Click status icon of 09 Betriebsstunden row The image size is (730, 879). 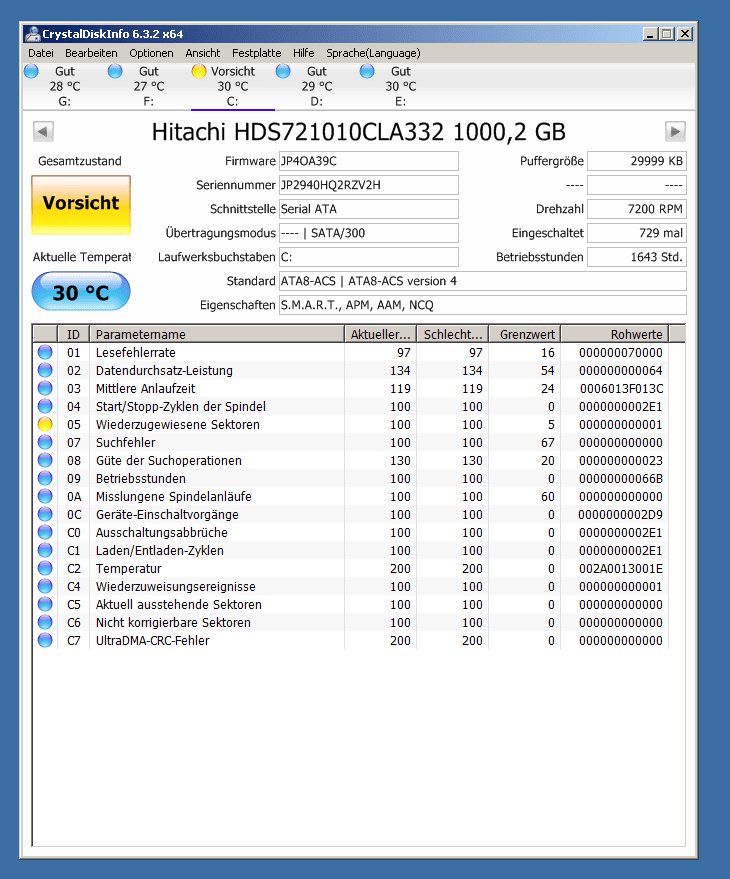(x=45, y=479)
